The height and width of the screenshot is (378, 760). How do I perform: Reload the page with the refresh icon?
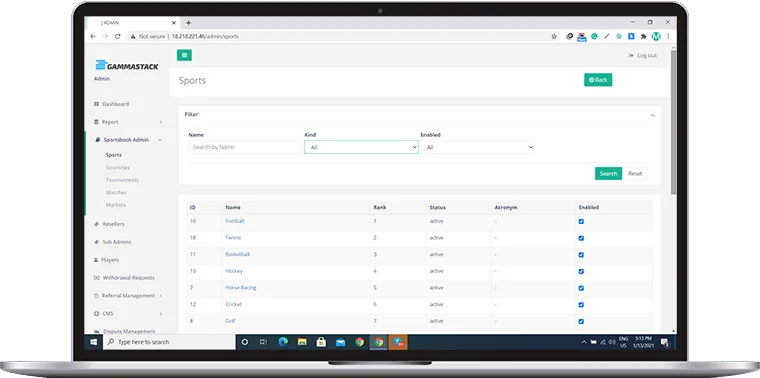(x=117, y=36)
